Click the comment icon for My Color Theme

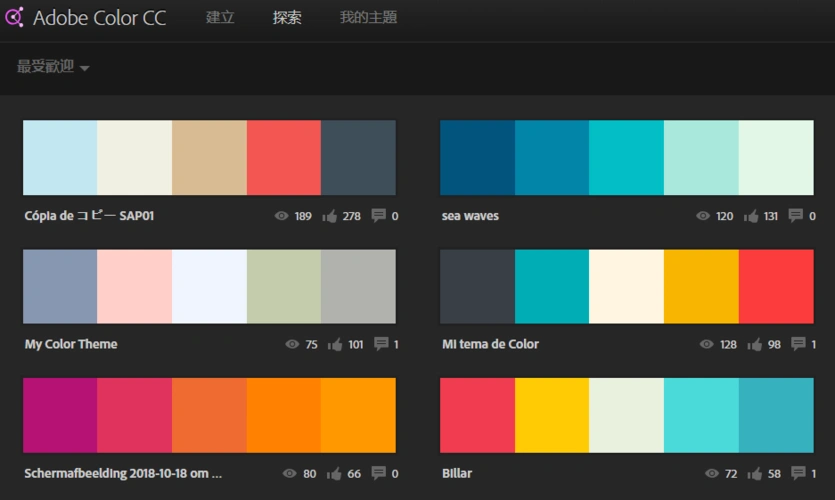point(381,344)
